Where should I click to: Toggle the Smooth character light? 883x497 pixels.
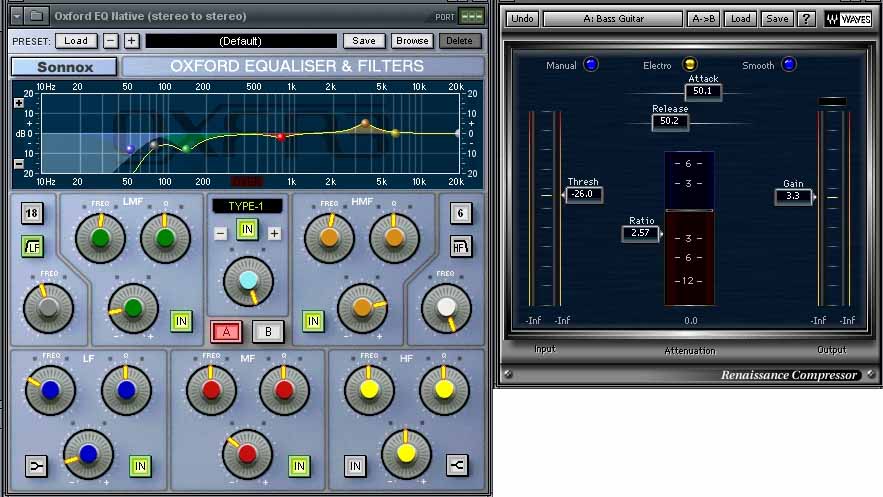(789, 64)
